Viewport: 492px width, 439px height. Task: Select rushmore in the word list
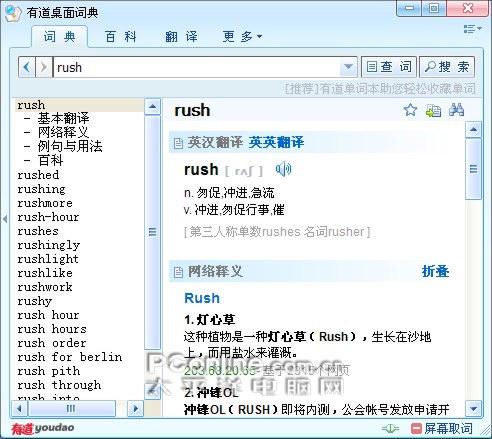[x=45, y=203]
